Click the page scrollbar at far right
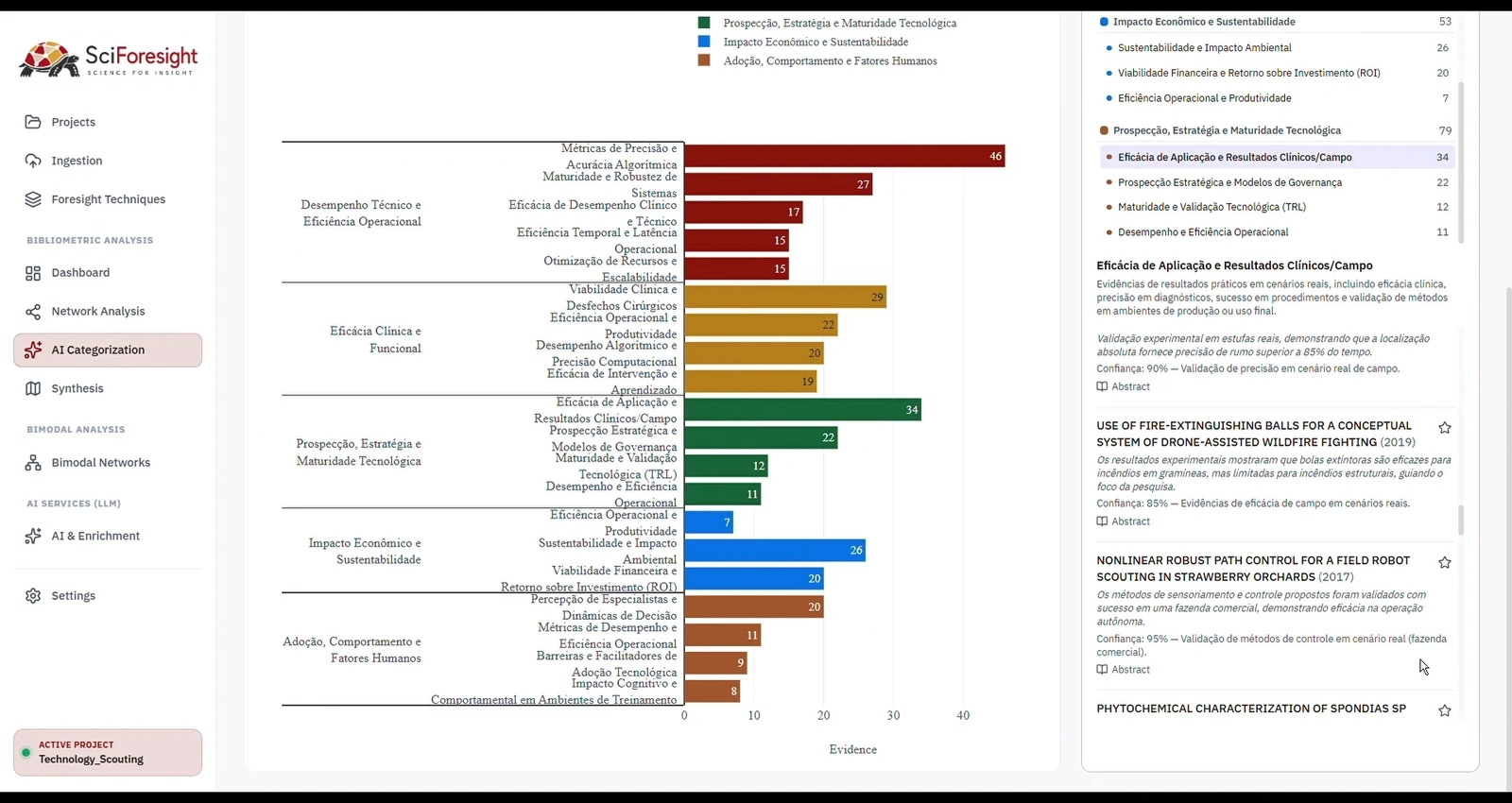This screenshot has height=803, width=1512. (1508, 538)
